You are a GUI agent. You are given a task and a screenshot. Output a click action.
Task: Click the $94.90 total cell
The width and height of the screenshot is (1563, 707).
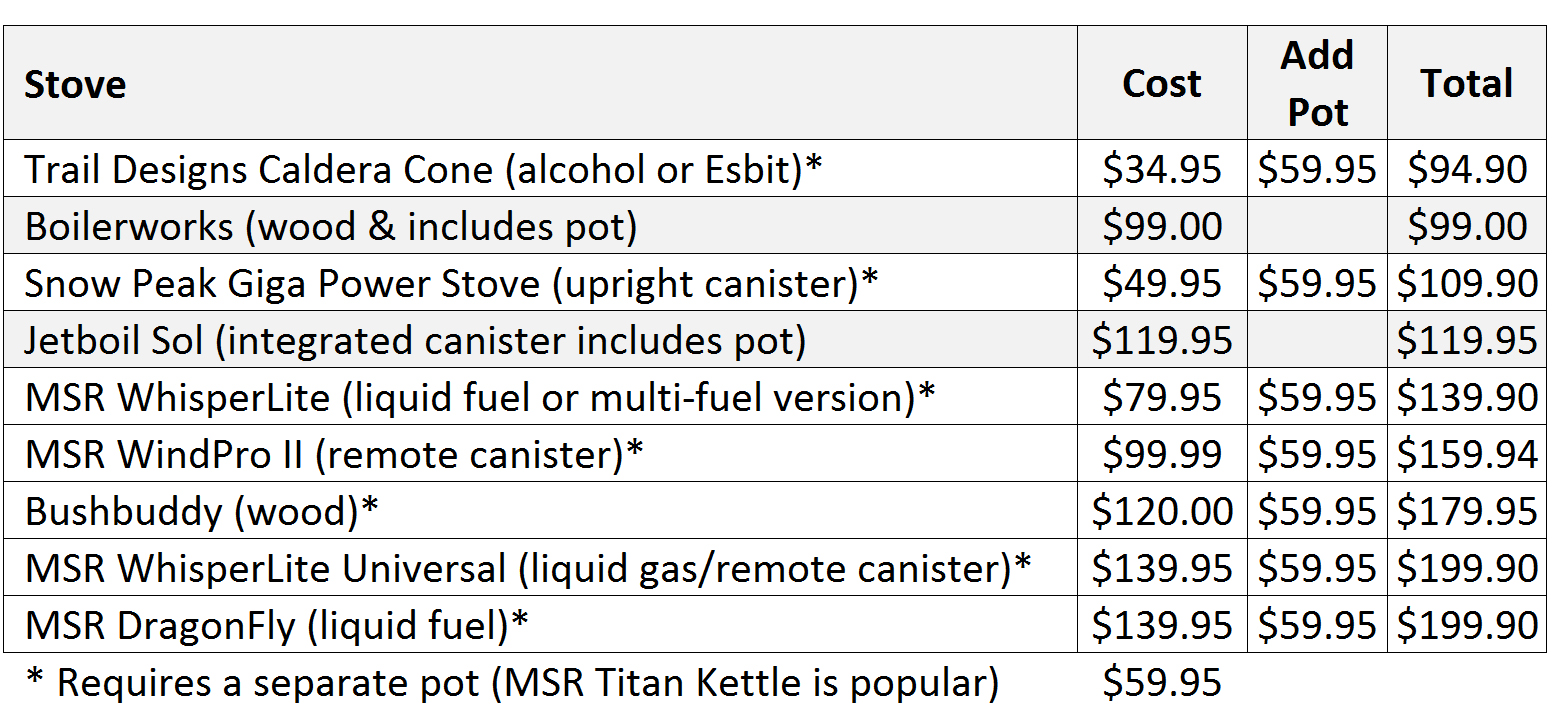click(x=1467, y=170)
